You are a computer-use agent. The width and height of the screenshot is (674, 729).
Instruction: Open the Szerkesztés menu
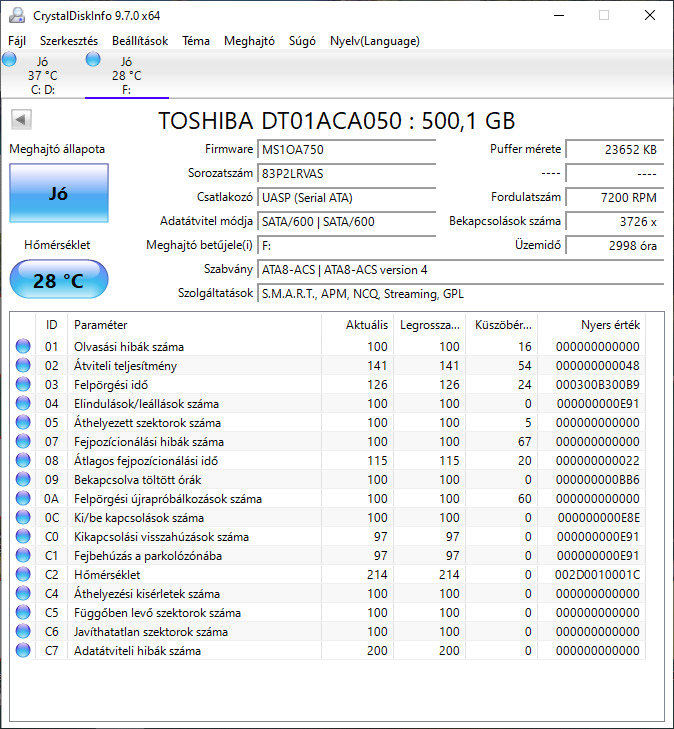coord(69,41)
